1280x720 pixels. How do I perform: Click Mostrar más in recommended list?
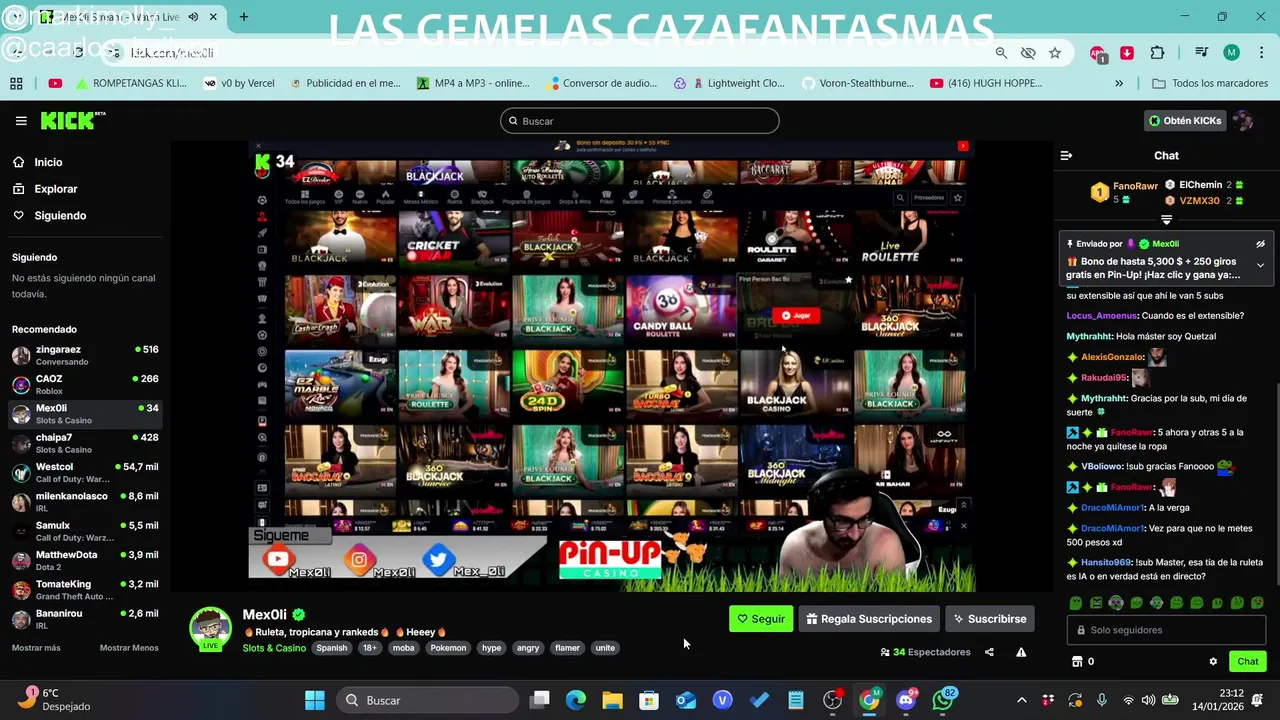pos(36,648)
